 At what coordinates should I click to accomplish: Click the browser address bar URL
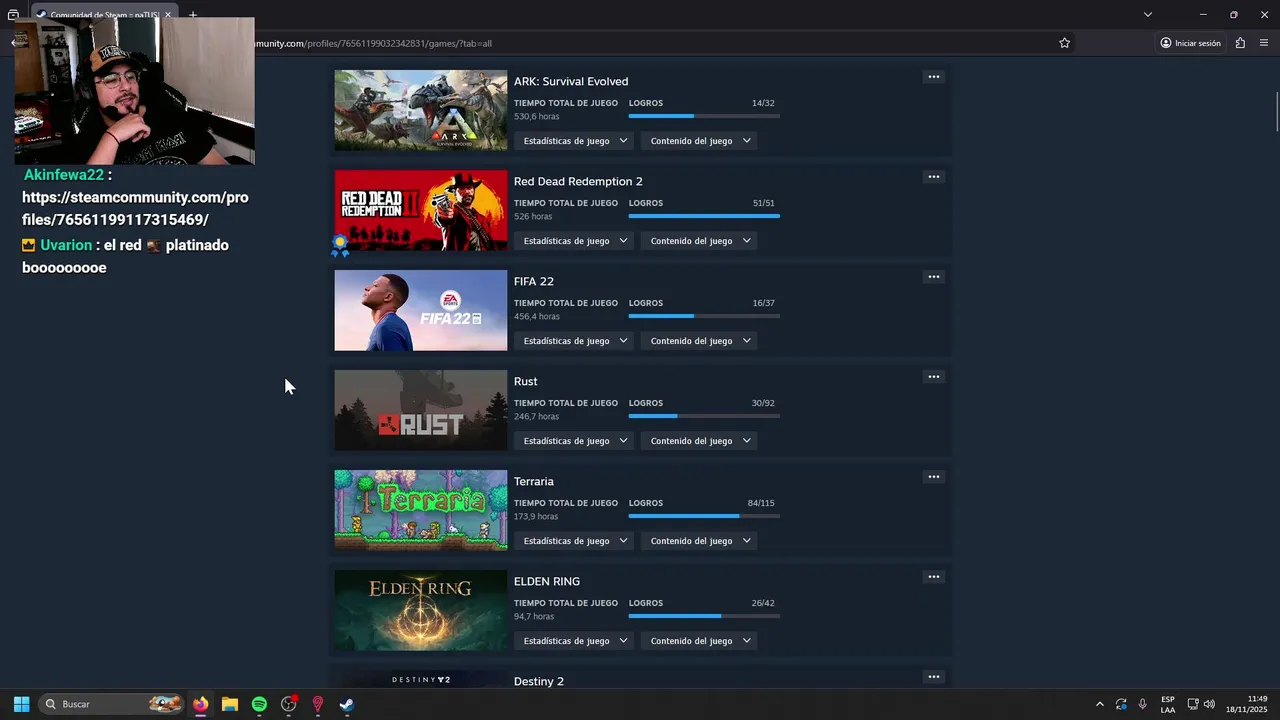[373, 43]
